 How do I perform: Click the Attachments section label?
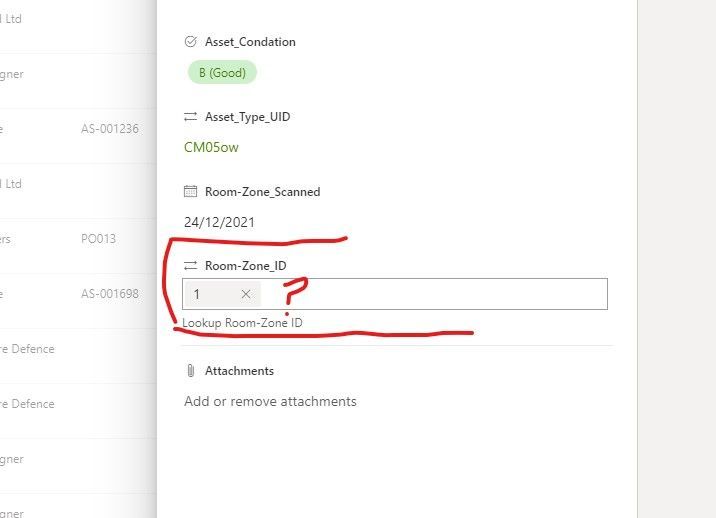click(239, 371)
